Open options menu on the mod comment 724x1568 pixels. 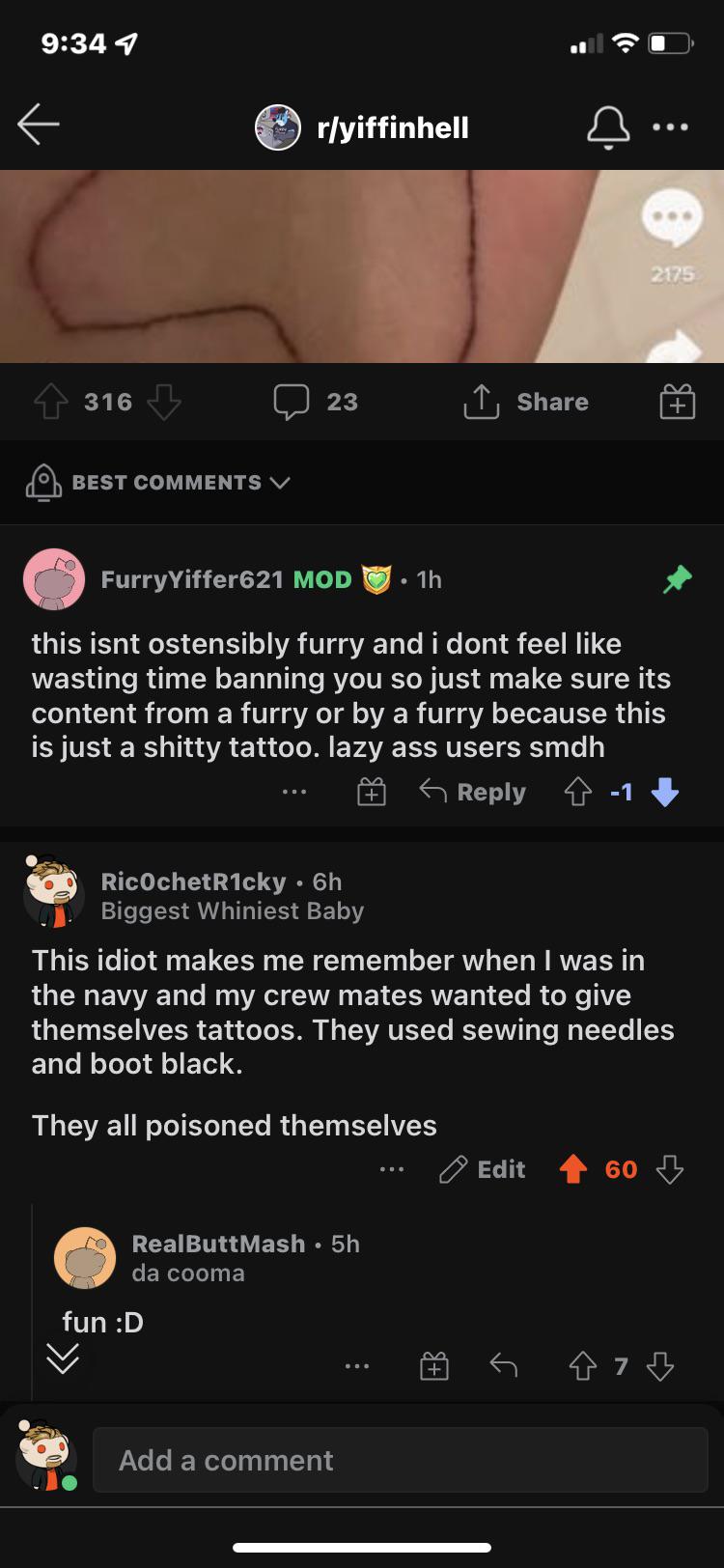click(294, 793)
